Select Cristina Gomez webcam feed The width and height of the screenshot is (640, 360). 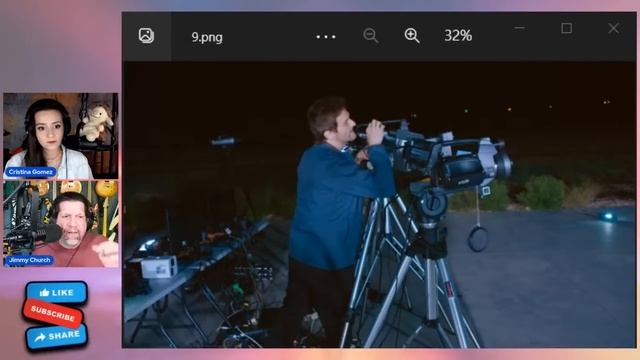(x=61, y=136)
